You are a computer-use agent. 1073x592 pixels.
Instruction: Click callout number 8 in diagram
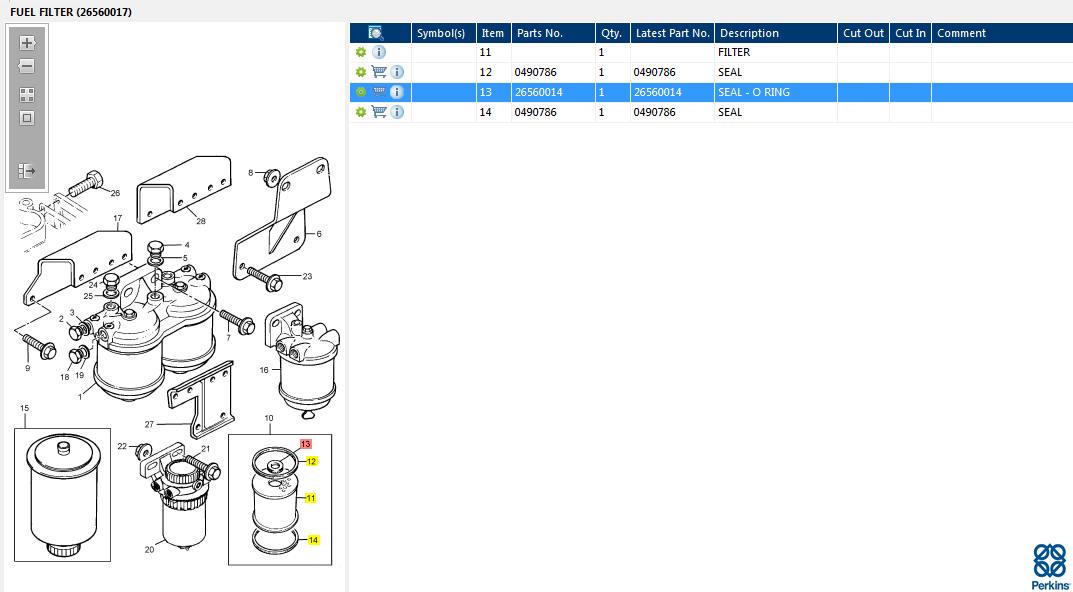(250, 172)
